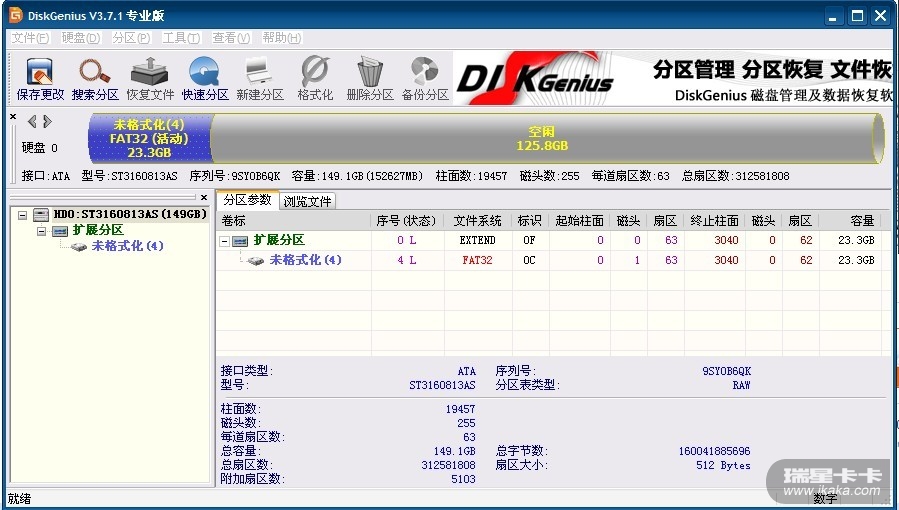This screenshot has height=510, width=899.
Task: Start the 快速分区 quick partition tool
Action: (x=205, y=79)
